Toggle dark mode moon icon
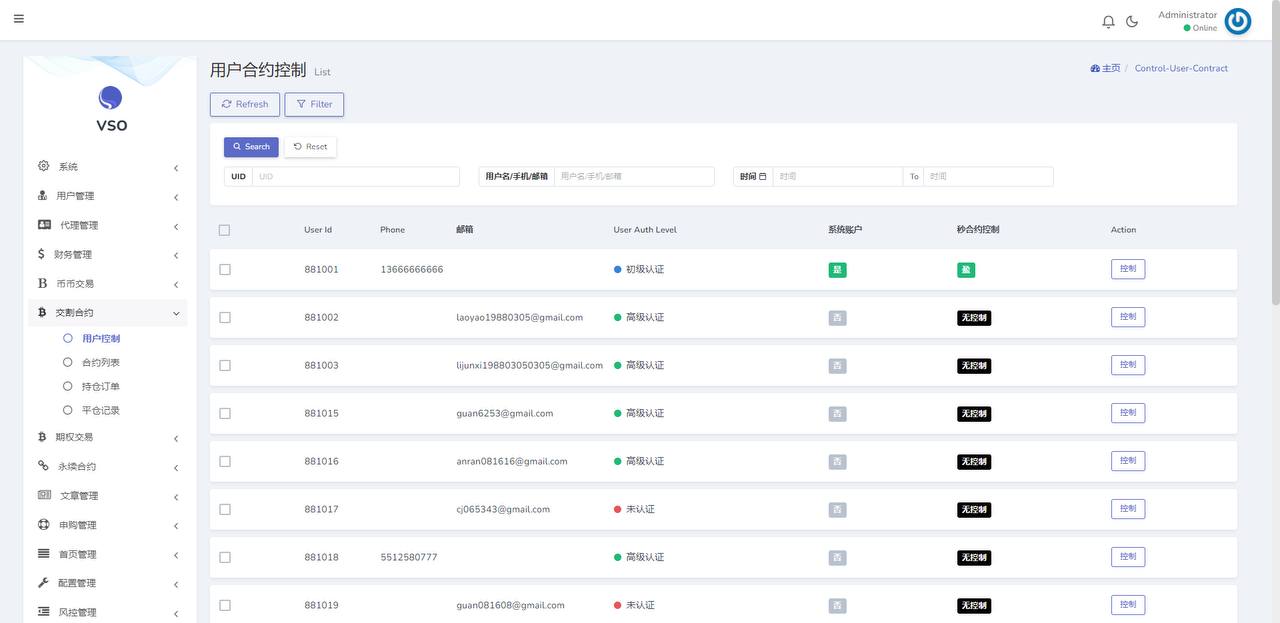Screen dimensions: 1280x623 [1132, 21]
